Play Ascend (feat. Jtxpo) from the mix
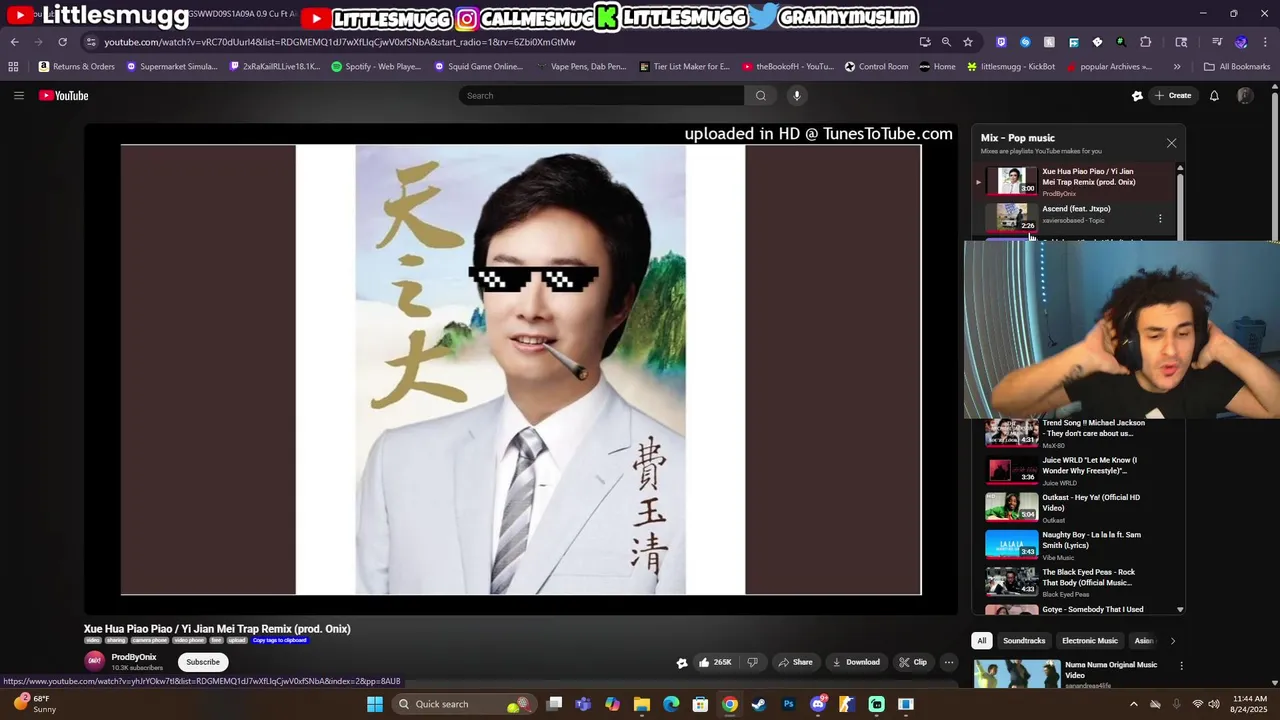 click(1076, 216)
